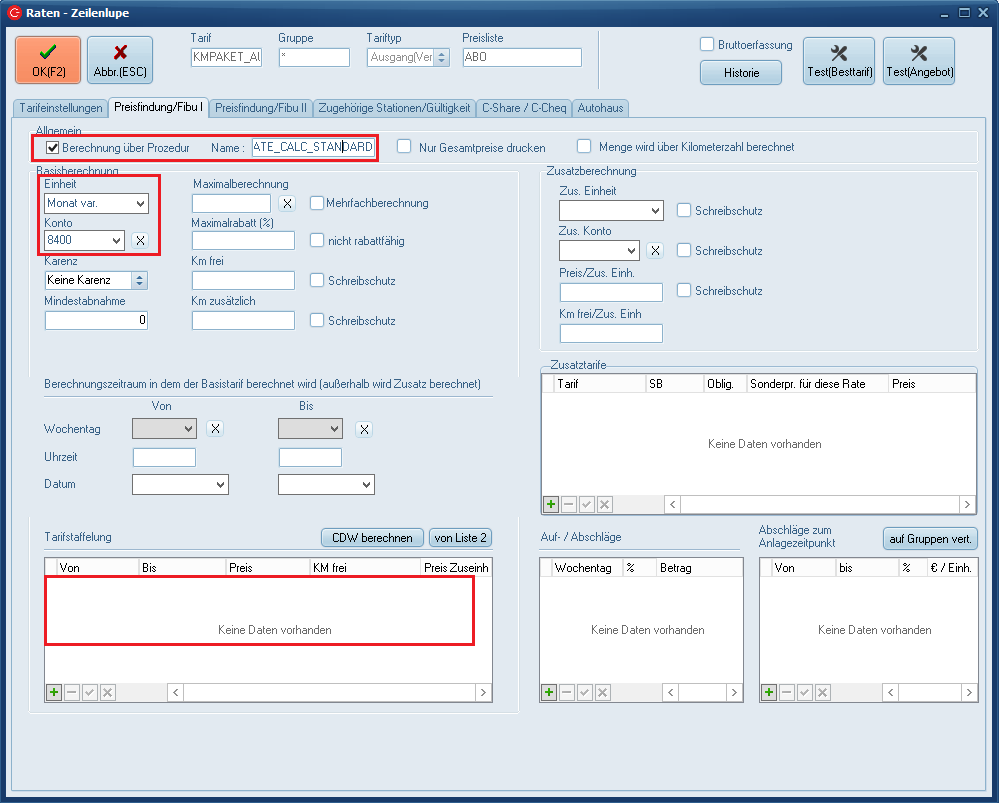Switch to Tarifeinstellungen tab

(x=59, y=107)
